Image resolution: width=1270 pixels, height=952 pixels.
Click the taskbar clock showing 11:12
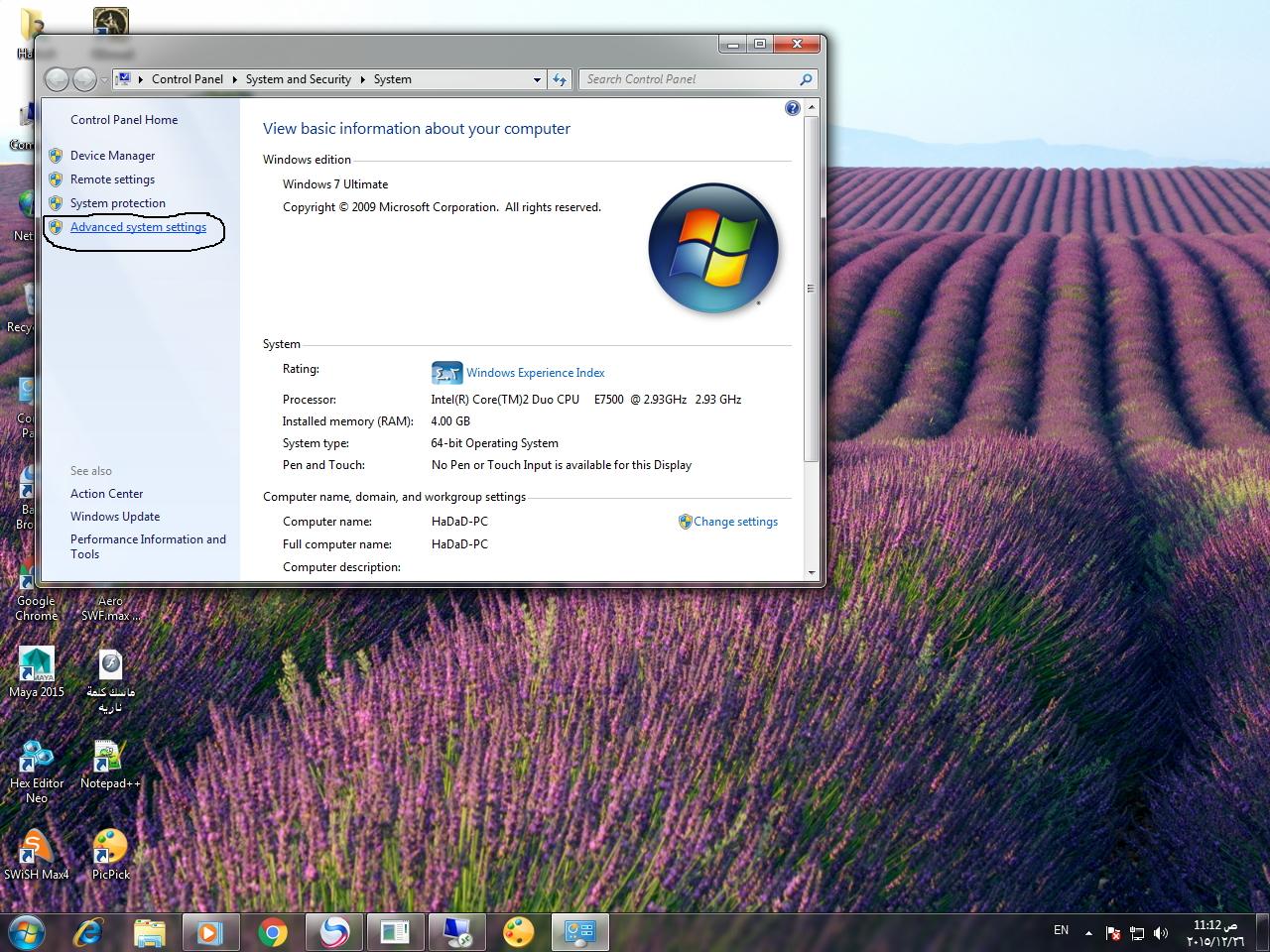pos(1214,933)
